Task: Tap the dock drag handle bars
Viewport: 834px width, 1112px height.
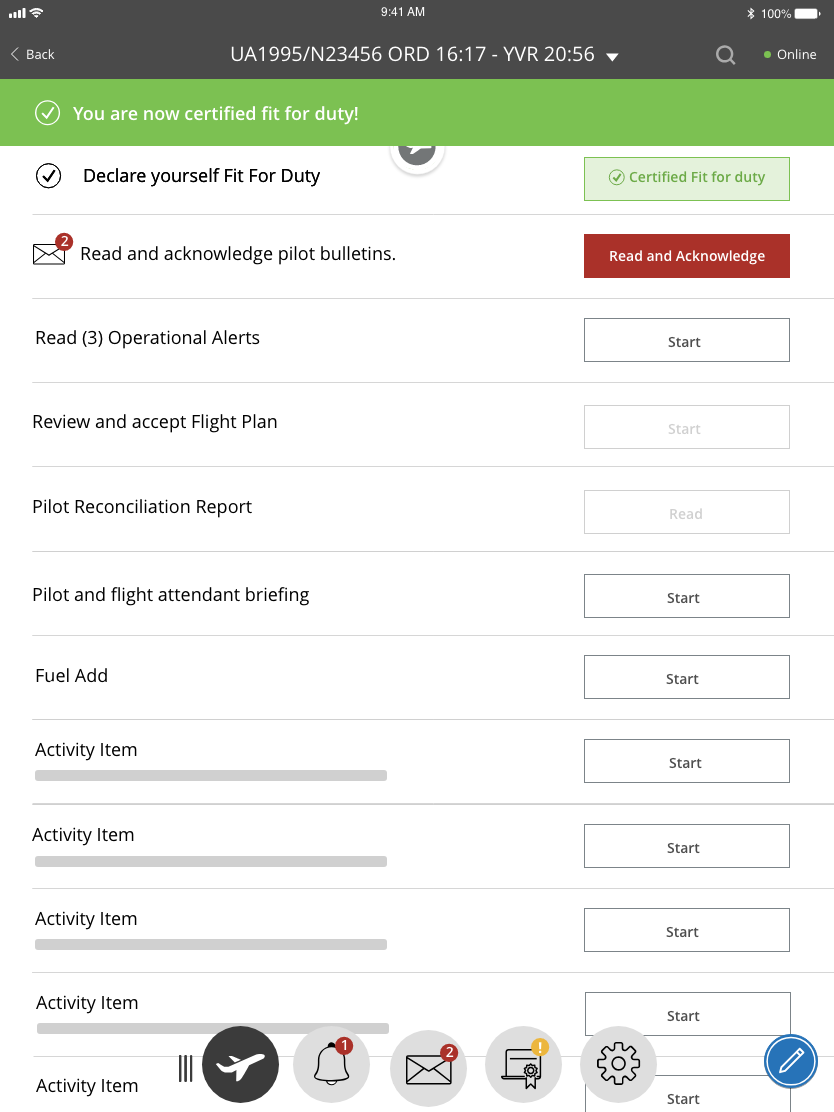Action: (x=185, y=1068)
